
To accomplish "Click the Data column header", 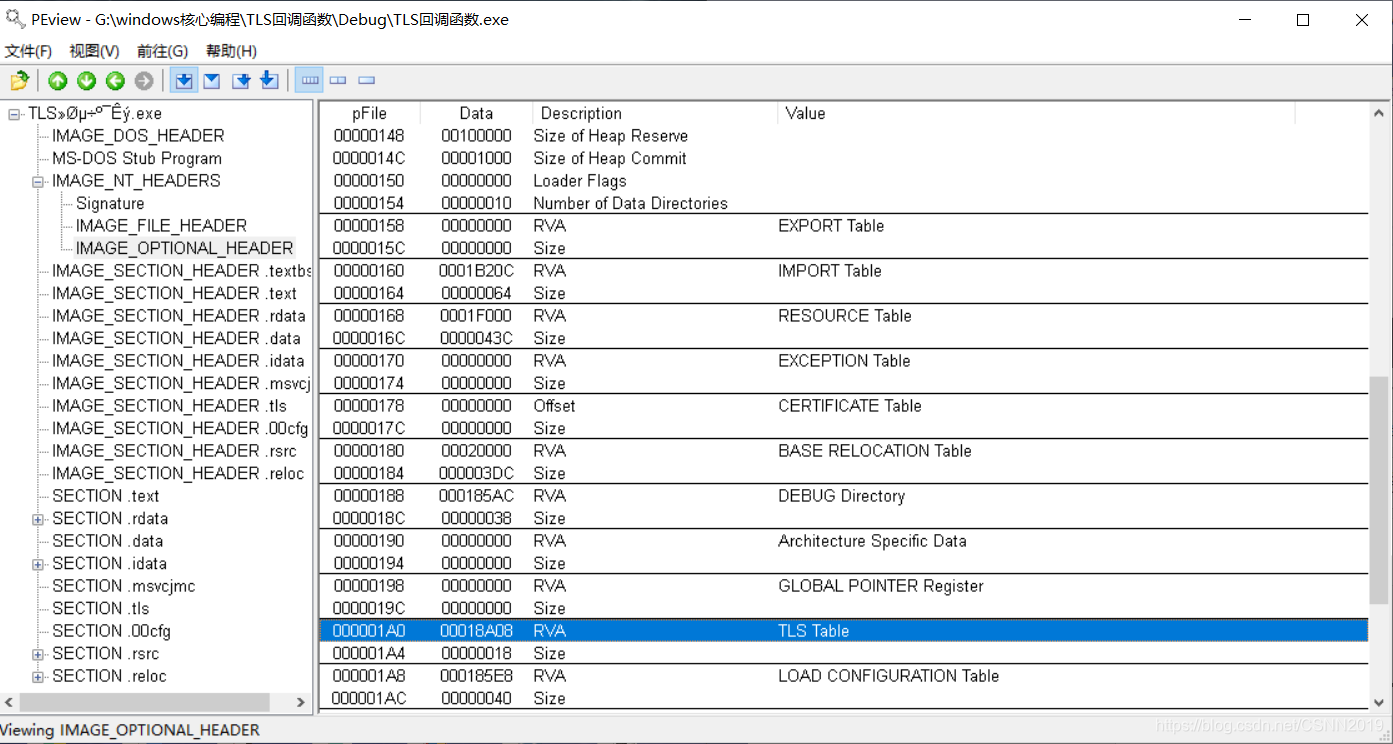I will [x=476, y=113].
